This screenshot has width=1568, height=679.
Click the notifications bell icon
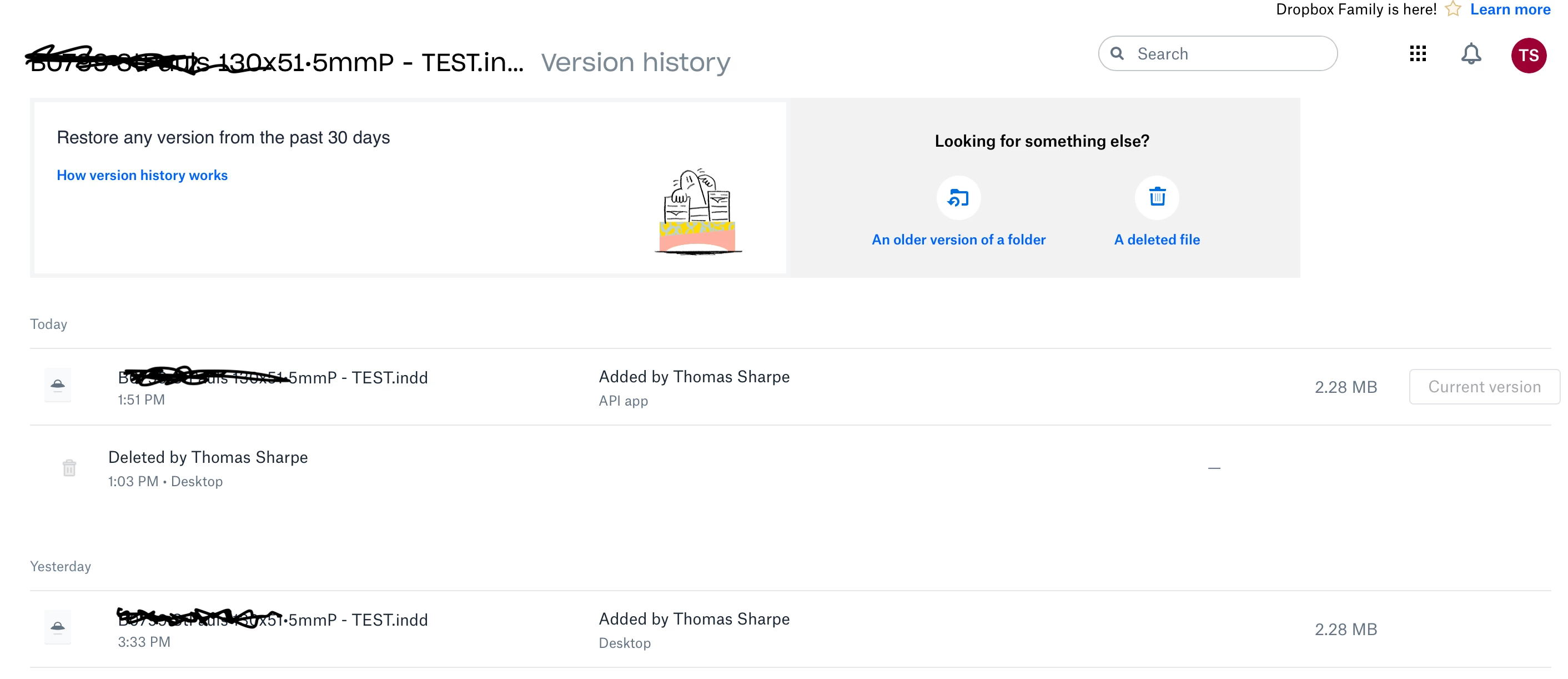[1471, 54]
